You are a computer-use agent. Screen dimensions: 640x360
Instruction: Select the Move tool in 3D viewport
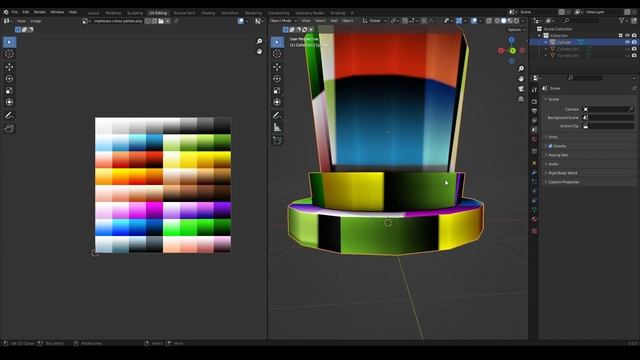click(277, 67)
